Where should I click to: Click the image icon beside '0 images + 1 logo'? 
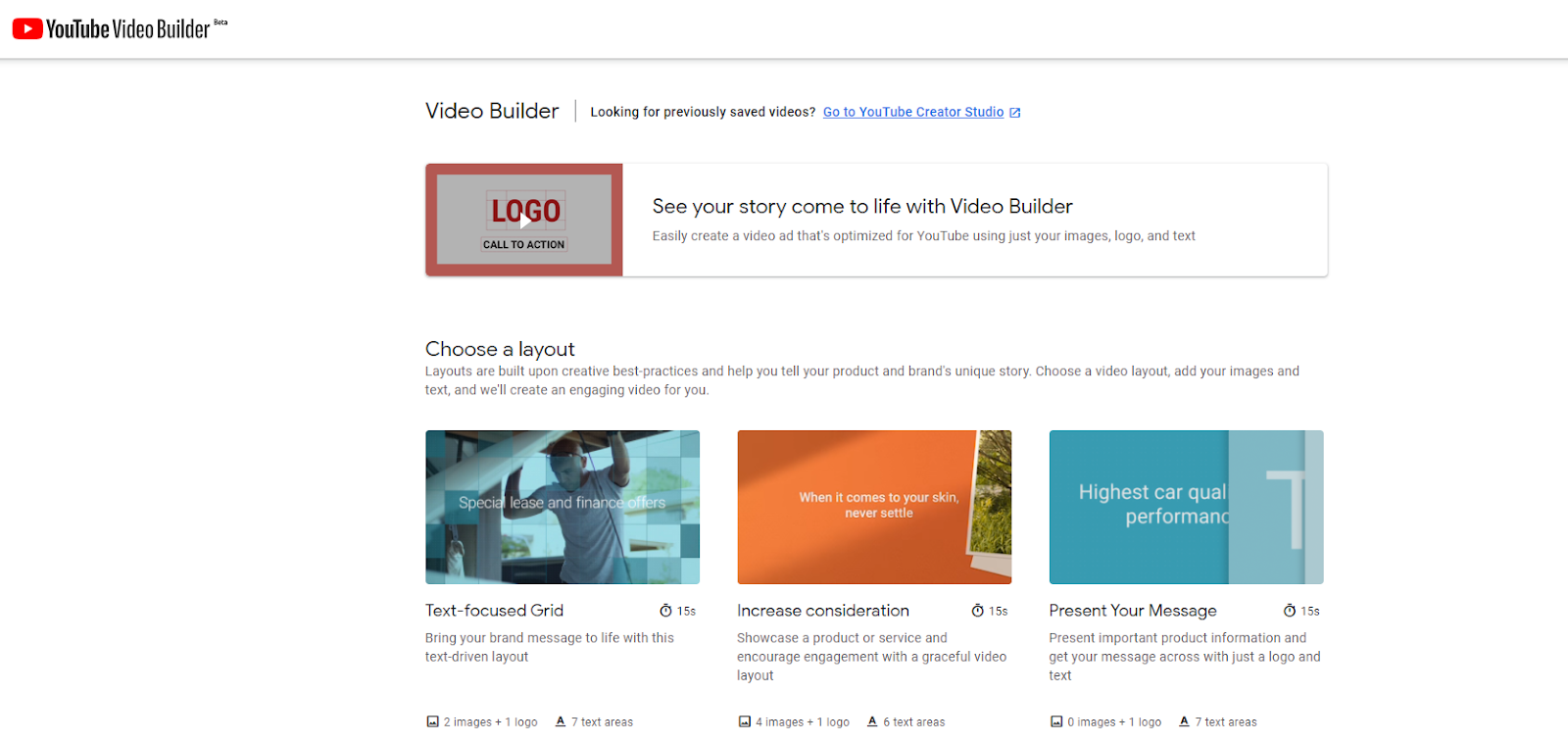coord(1056,721)
